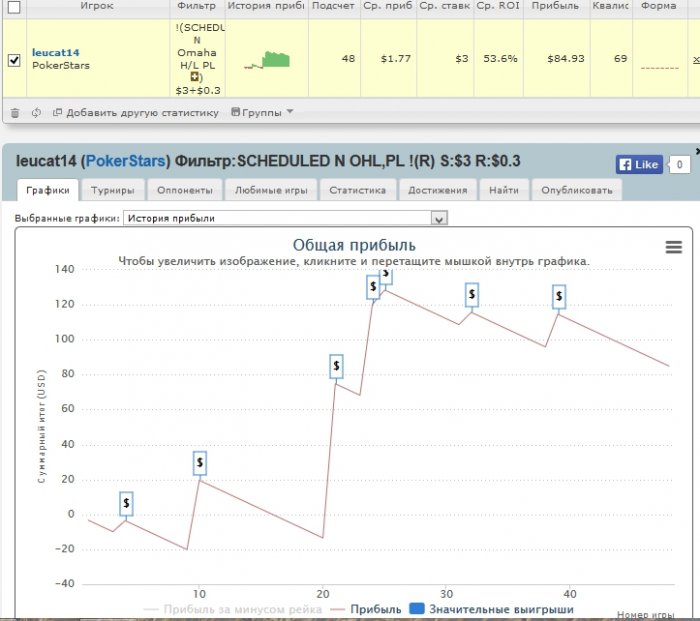Open the leucat14 player link in table

[x=55, y=52]
